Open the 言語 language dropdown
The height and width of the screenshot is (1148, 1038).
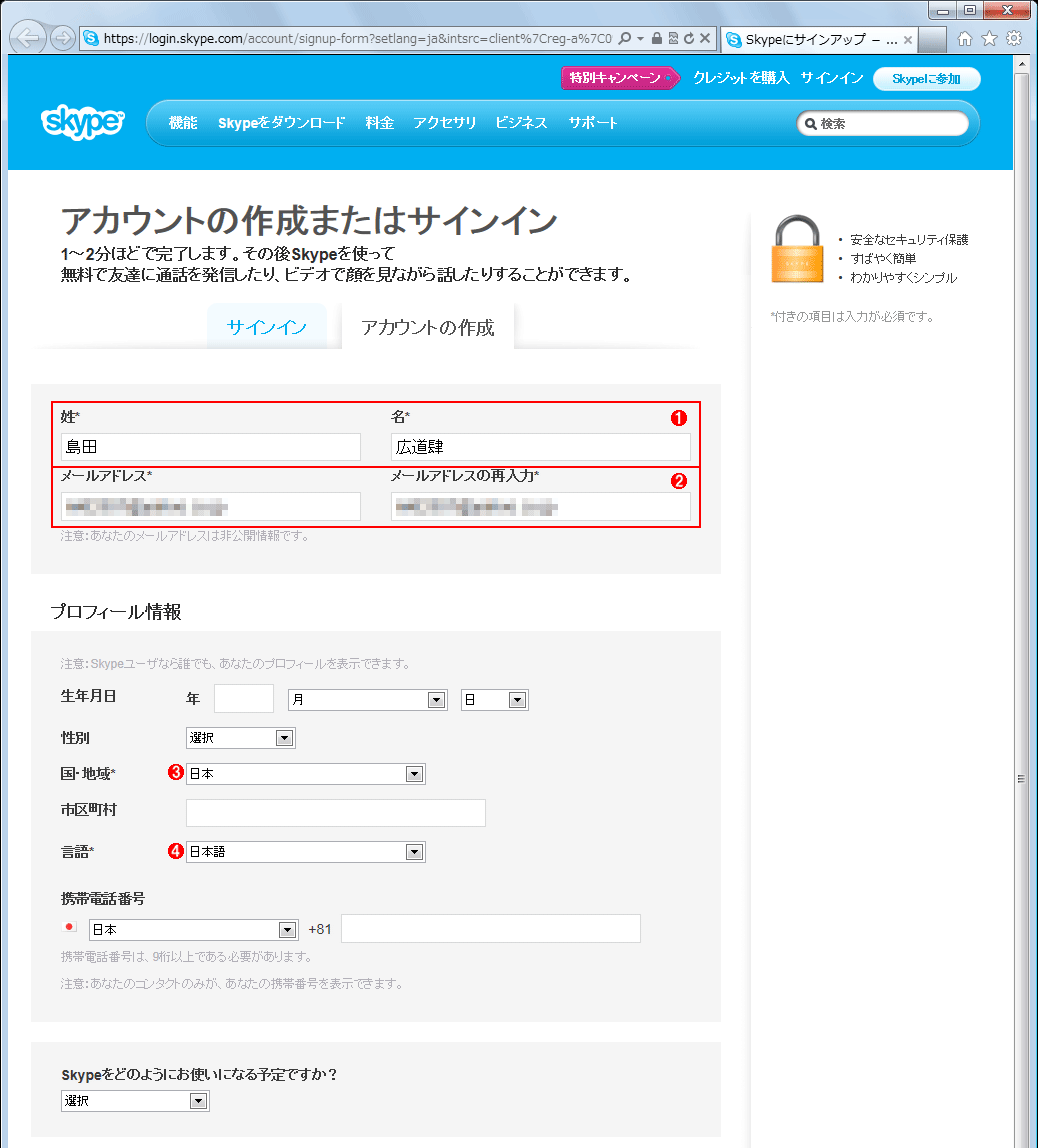pyautogui.click(x=306, y=851)
